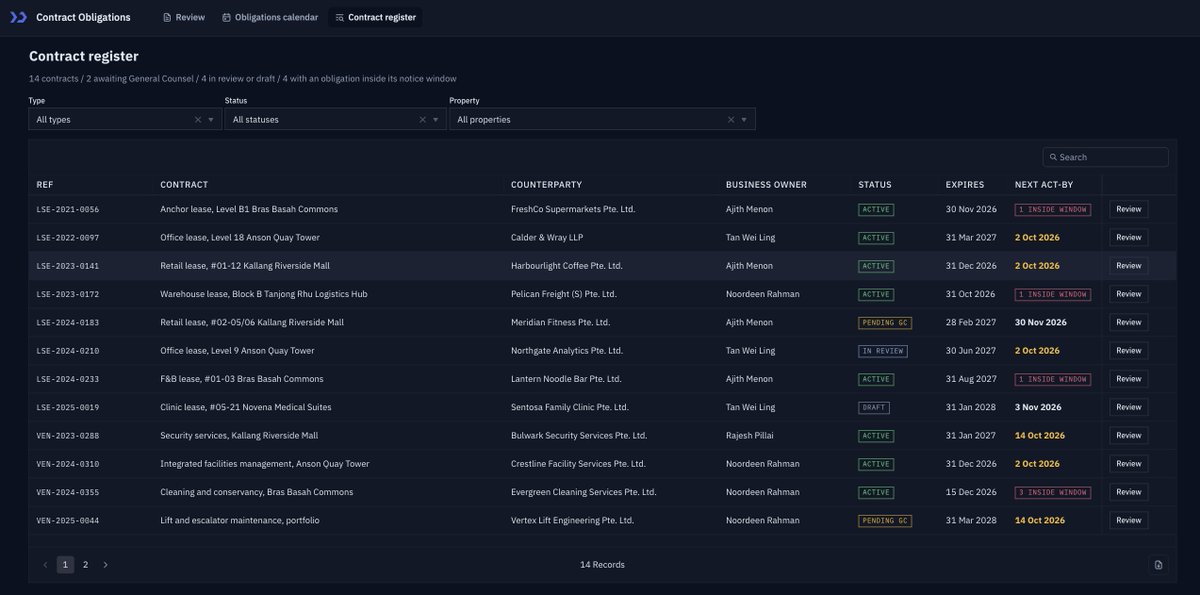Review contract LSE-2021-0056
Viewport: 1200px width, 595px height.
[x=1128, y=209]
